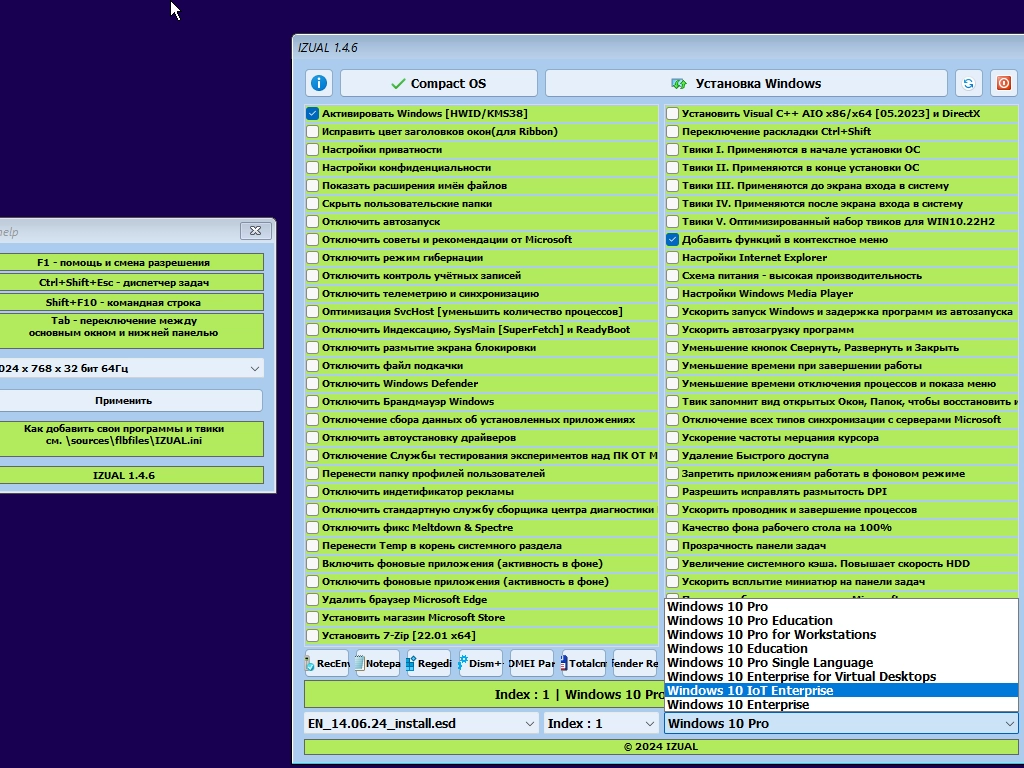Open the blue info icon button
This screenshot has height=768, width=1024.
pos(318,83)
